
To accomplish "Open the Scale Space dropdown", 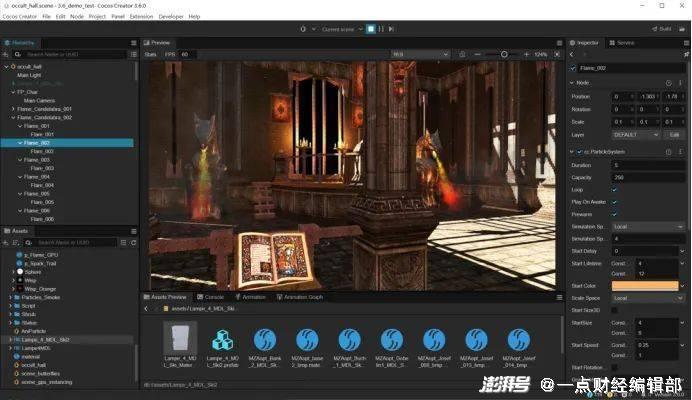I will 648,298.
